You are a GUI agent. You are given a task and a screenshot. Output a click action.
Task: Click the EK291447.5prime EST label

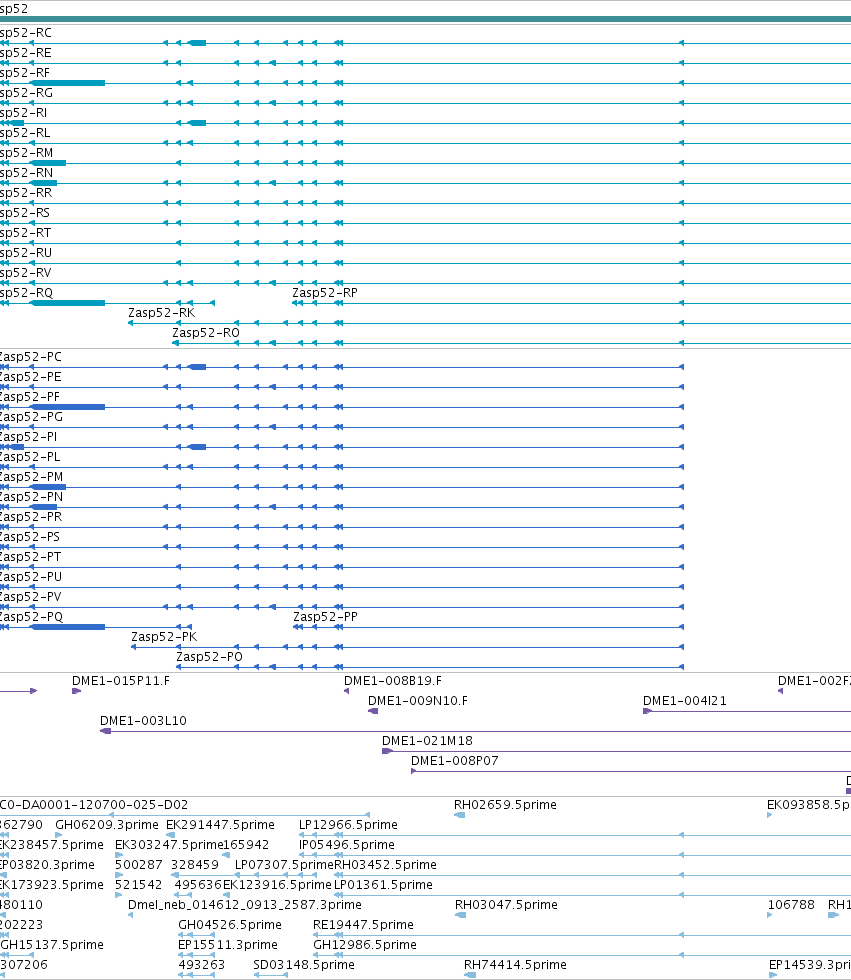pos(221,824)
